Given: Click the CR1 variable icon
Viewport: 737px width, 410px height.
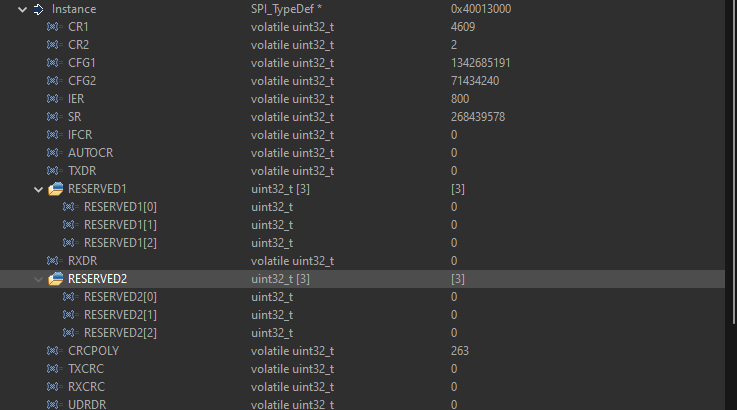Looking at the screenshot, I should (x=53, y=27).
